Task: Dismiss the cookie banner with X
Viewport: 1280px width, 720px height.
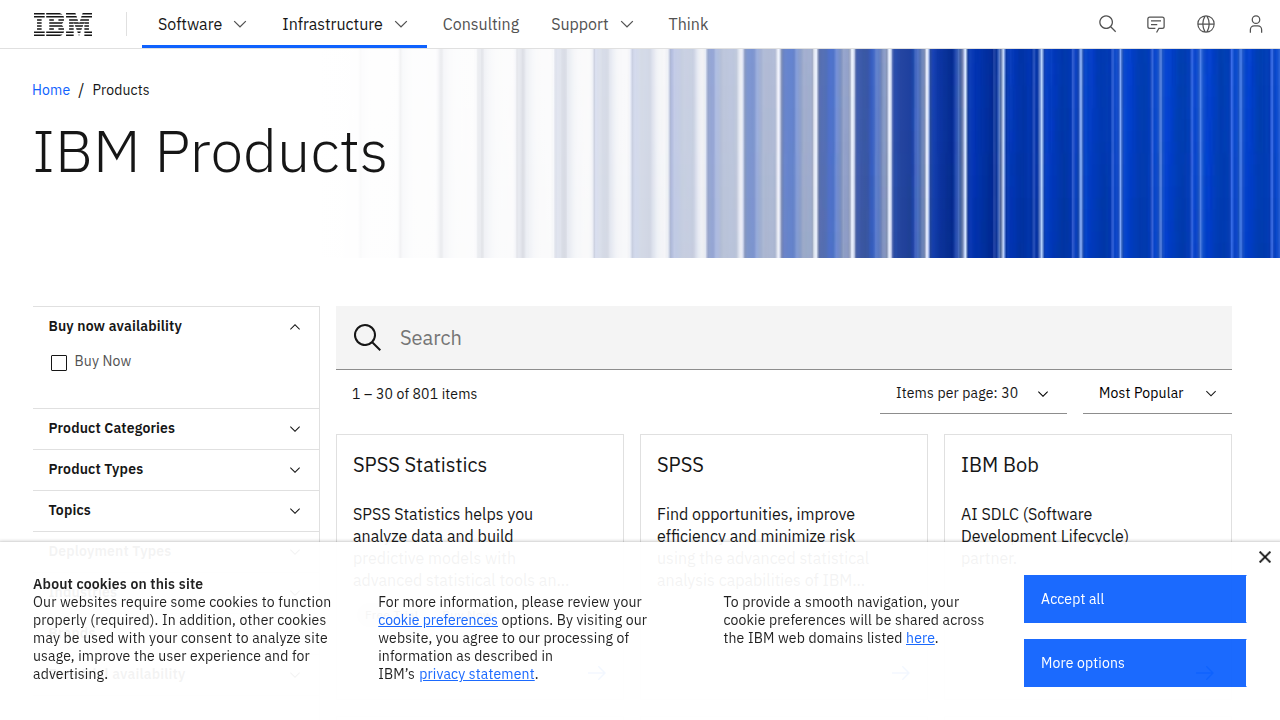Action: 1265,557
